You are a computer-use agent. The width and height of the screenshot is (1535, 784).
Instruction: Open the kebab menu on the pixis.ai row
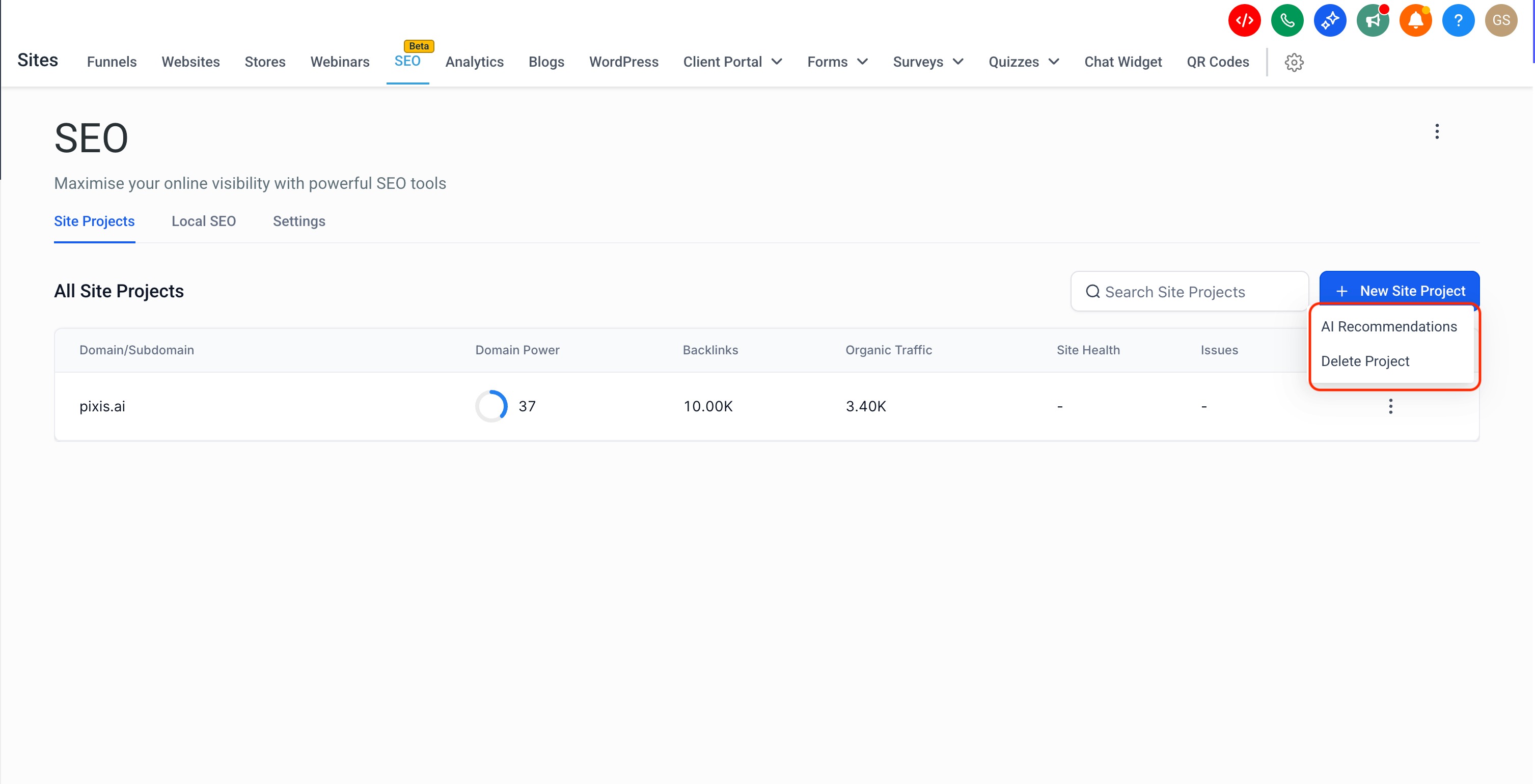pyautogui.click(x=1390, y=406)
